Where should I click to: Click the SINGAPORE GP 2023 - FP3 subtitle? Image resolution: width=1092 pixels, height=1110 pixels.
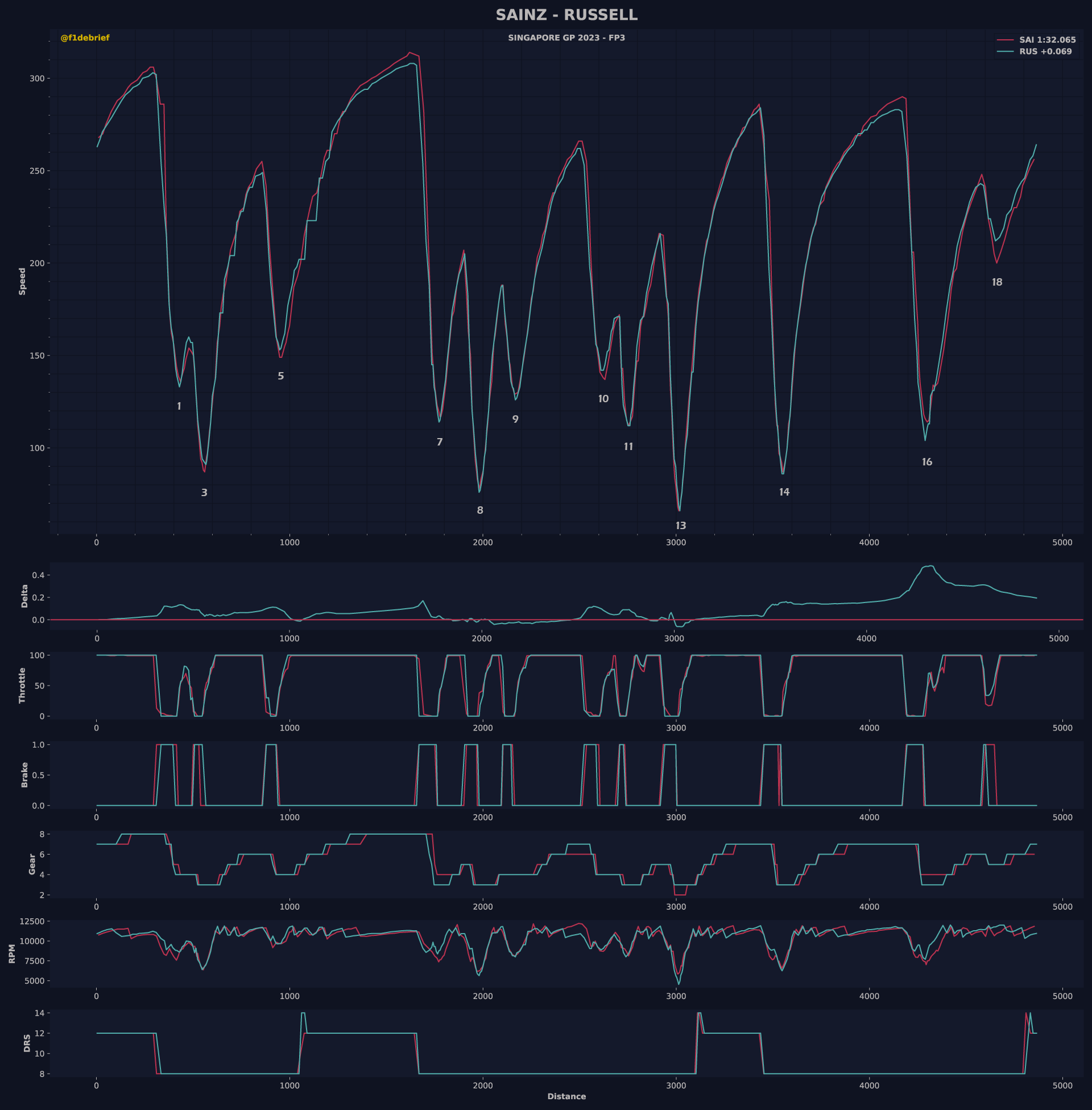[x=566, y=38]
